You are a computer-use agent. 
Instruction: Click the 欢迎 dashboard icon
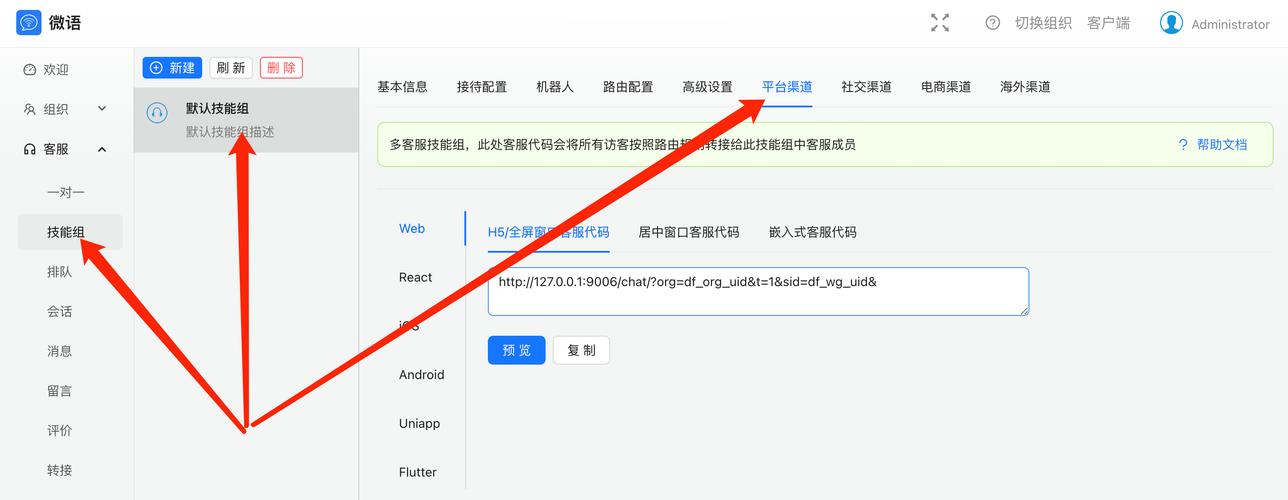click(x=30, y=70)
